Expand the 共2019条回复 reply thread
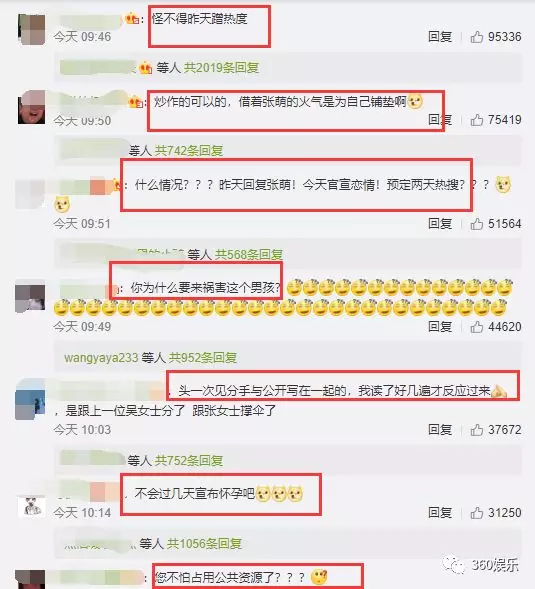 tap(221, 68)
